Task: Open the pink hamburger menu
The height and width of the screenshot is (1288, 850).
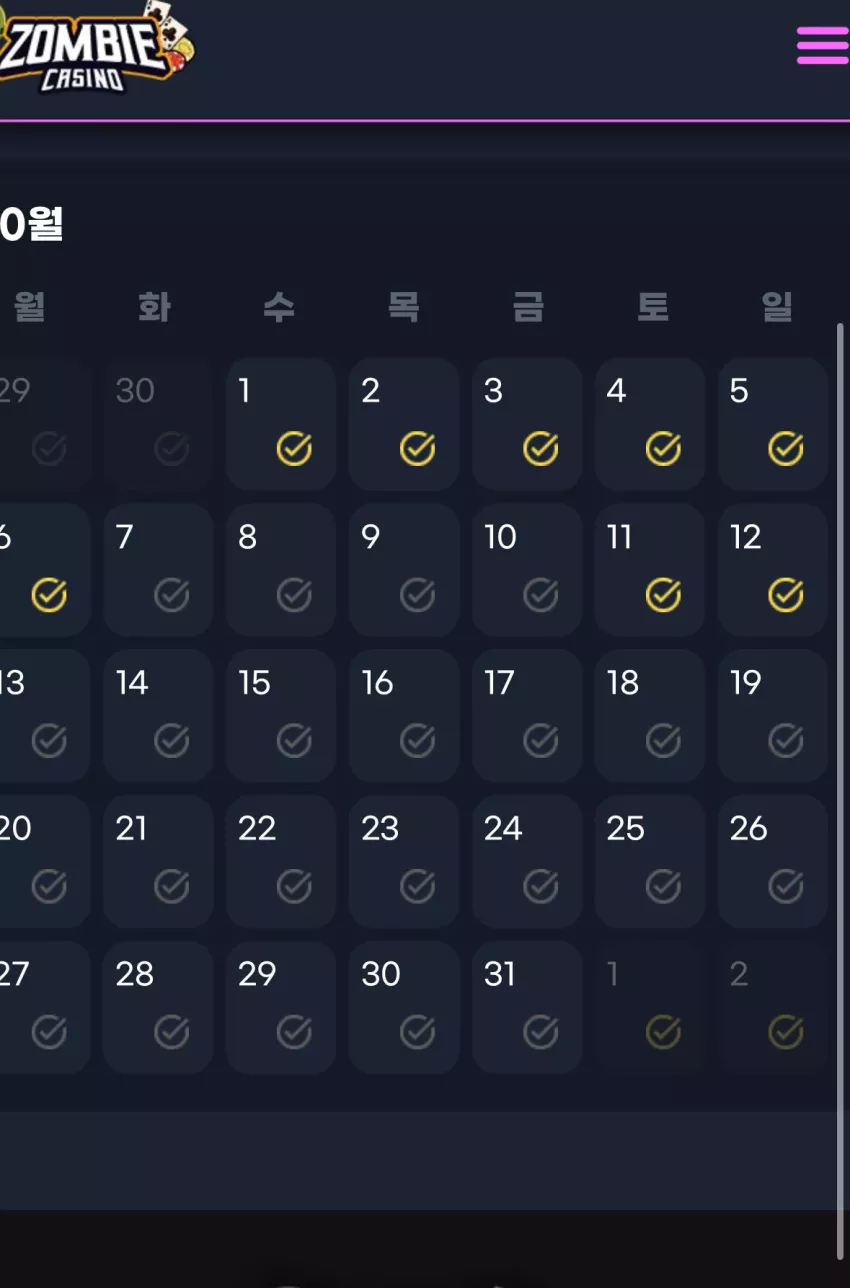Action: click(x=822, y=45)
